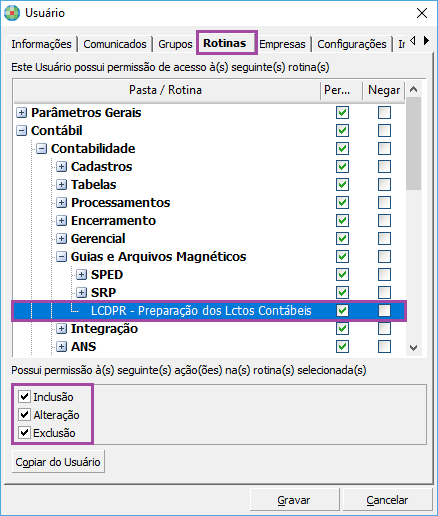Expand the SPED folder
Image resolution: width=438 pixels, height=516 pixels.
coord(81,275)
